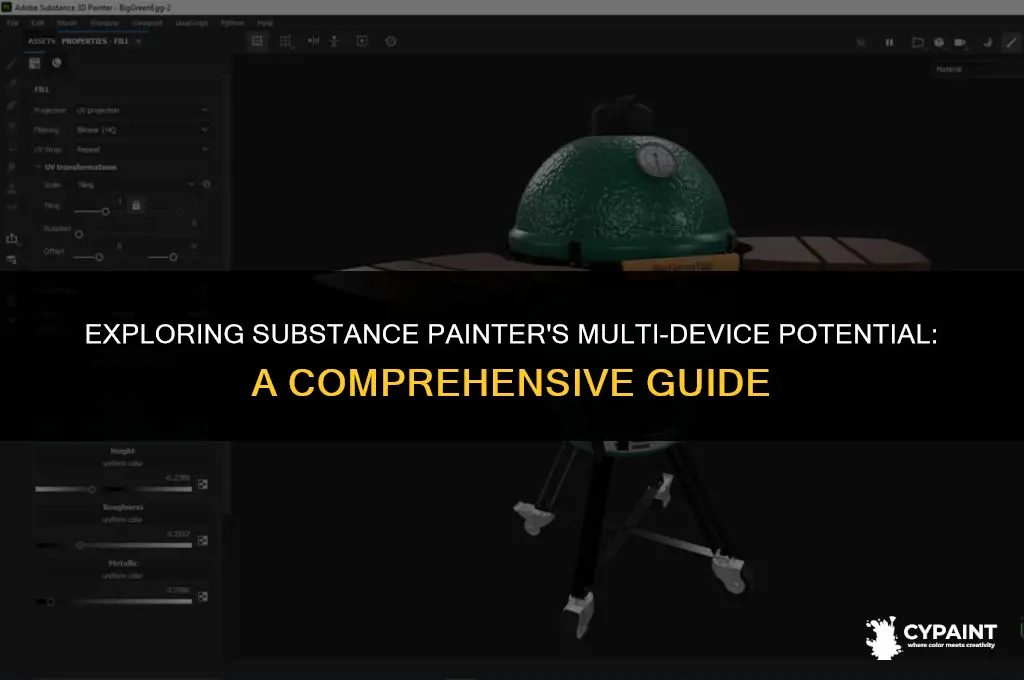Click the Height value field above its slider
The width and height of the screenshot is (1024, 680).
[178, 478]
